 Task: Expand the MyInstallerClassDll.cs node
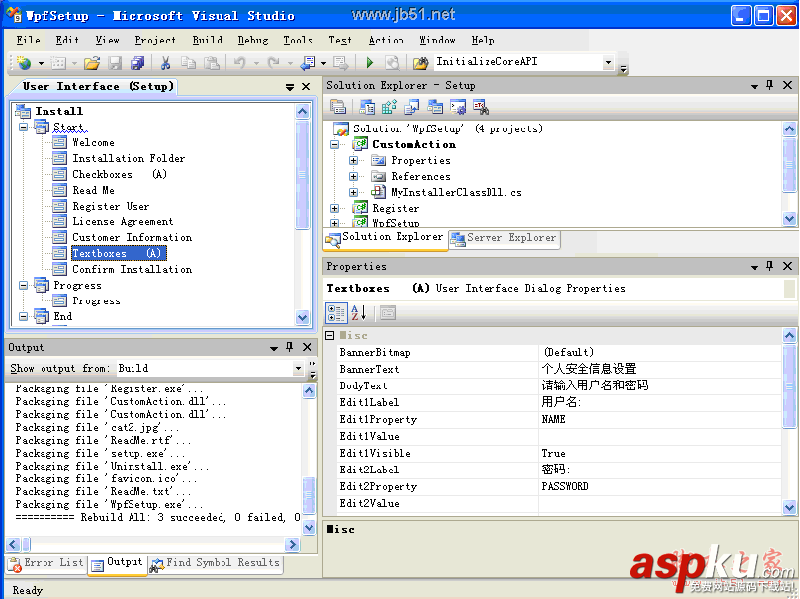pyautogui.click(x=353, y=192)
